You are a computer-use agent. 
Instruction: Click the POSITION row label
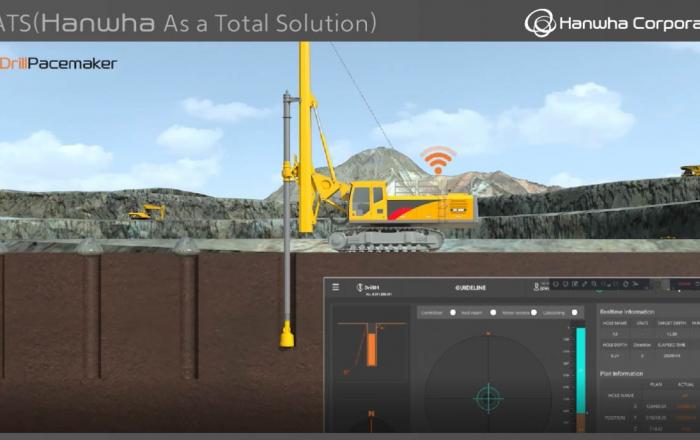point(617,418)
